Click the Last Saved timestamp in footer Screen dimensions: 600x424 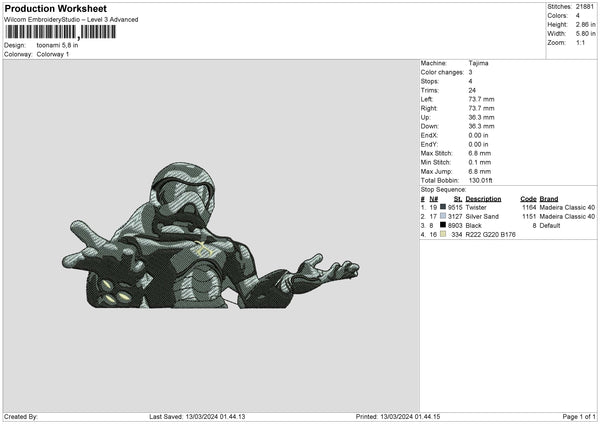[197, 417]
